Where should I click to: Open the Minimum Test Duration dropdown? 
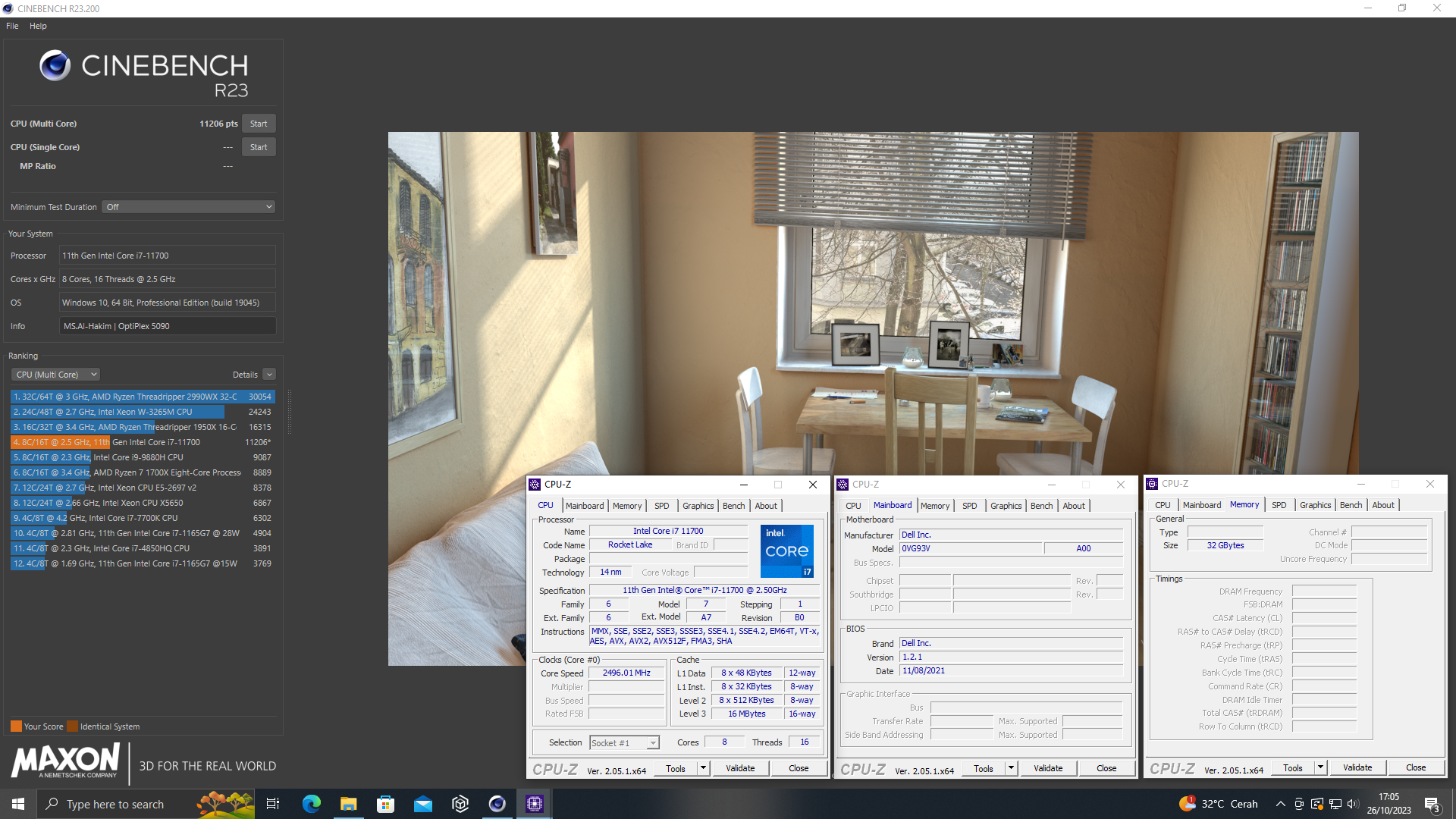pyautogui.click(x=188, y=207)
